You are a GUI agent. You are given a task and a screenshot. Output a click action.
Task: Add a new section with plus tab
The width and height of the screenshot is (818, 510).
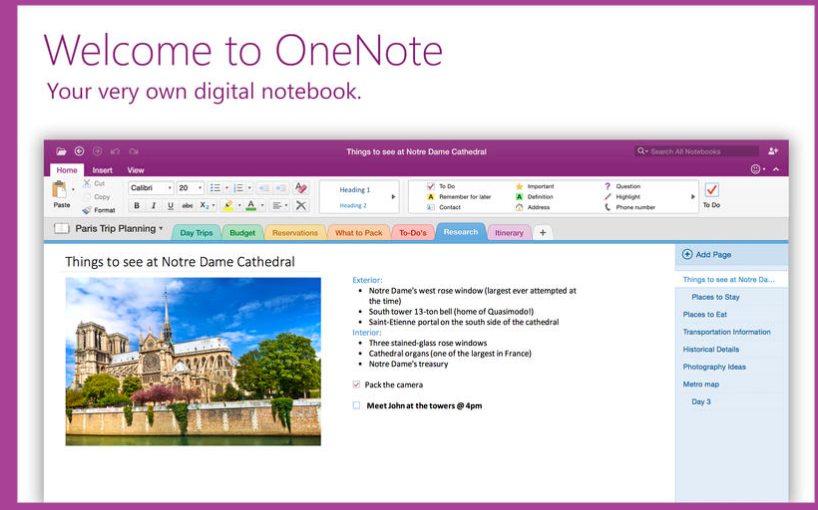543,233
